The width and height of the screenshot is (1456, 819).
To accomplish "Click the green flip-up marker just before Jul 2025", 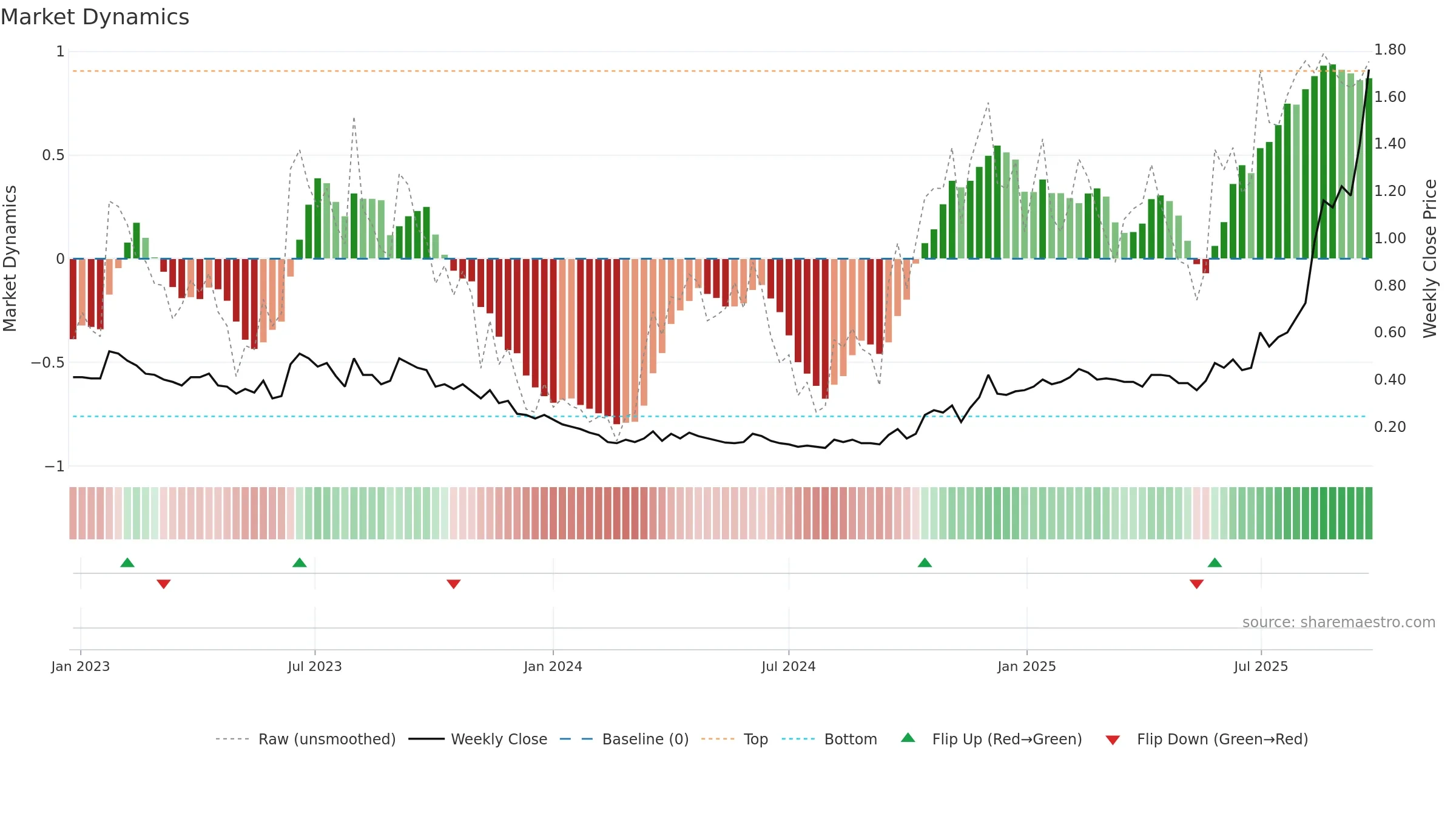I will 1215,563.
